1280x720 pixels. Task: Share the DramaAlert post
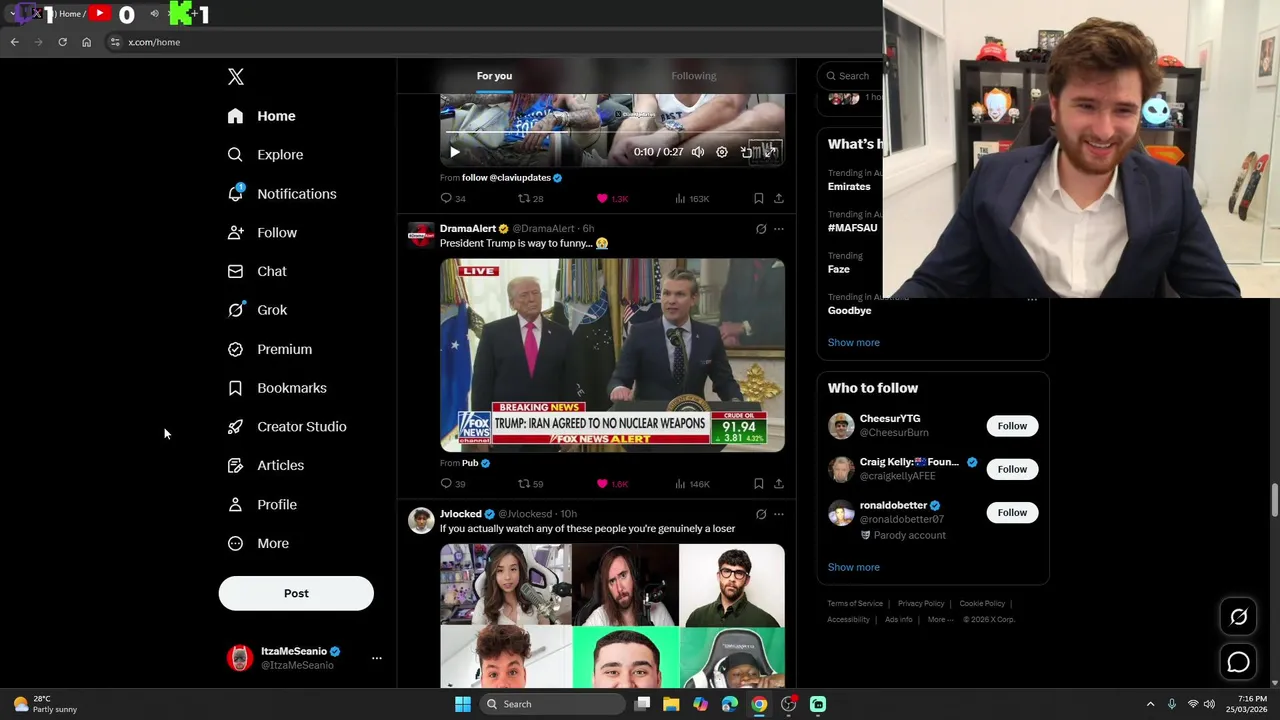coord(779,484)
